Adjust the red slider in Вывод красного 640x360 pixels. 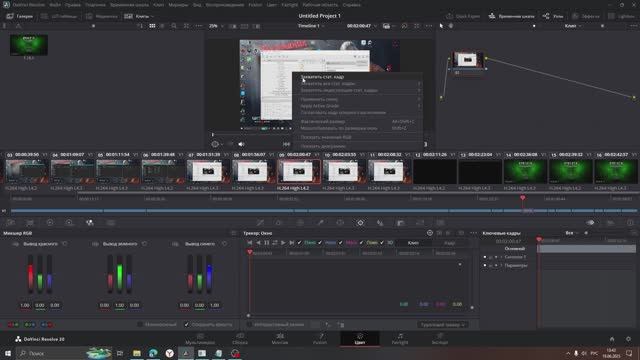tap(31, 274)
